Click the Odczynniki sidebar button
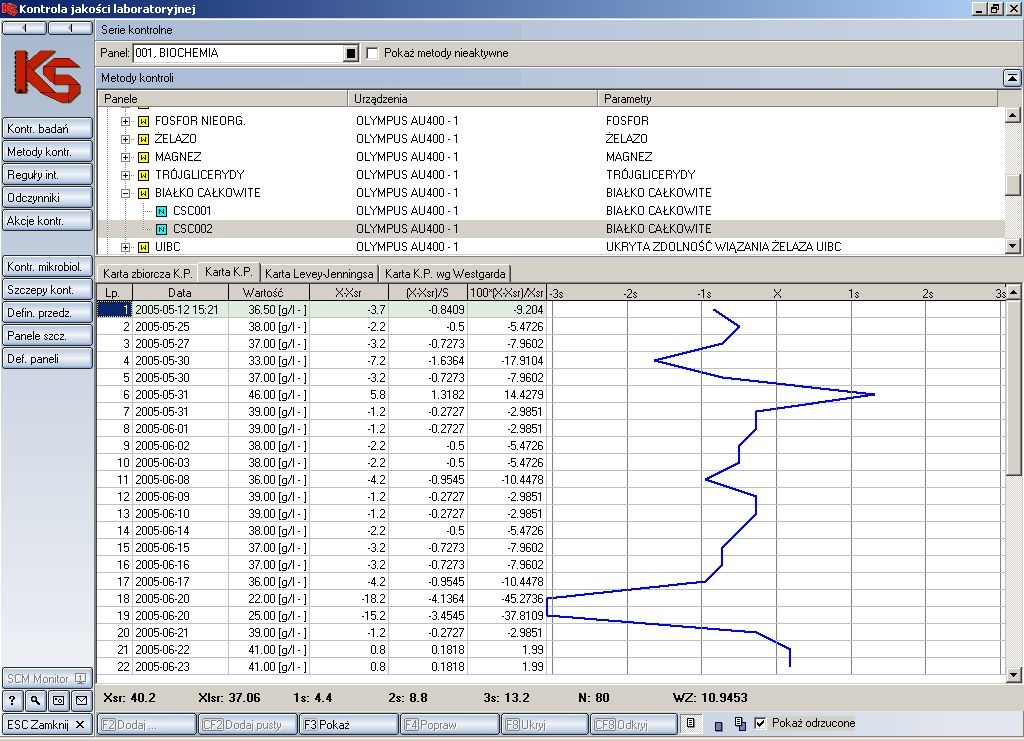The image size is (1024, 741). [48, 197]
